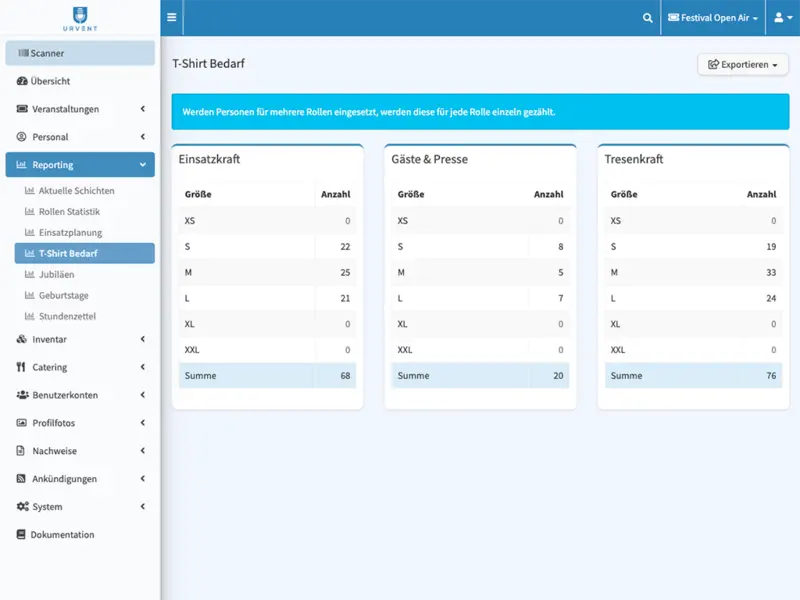Click Einsatzkraft Summe value 68

point(345,376)
